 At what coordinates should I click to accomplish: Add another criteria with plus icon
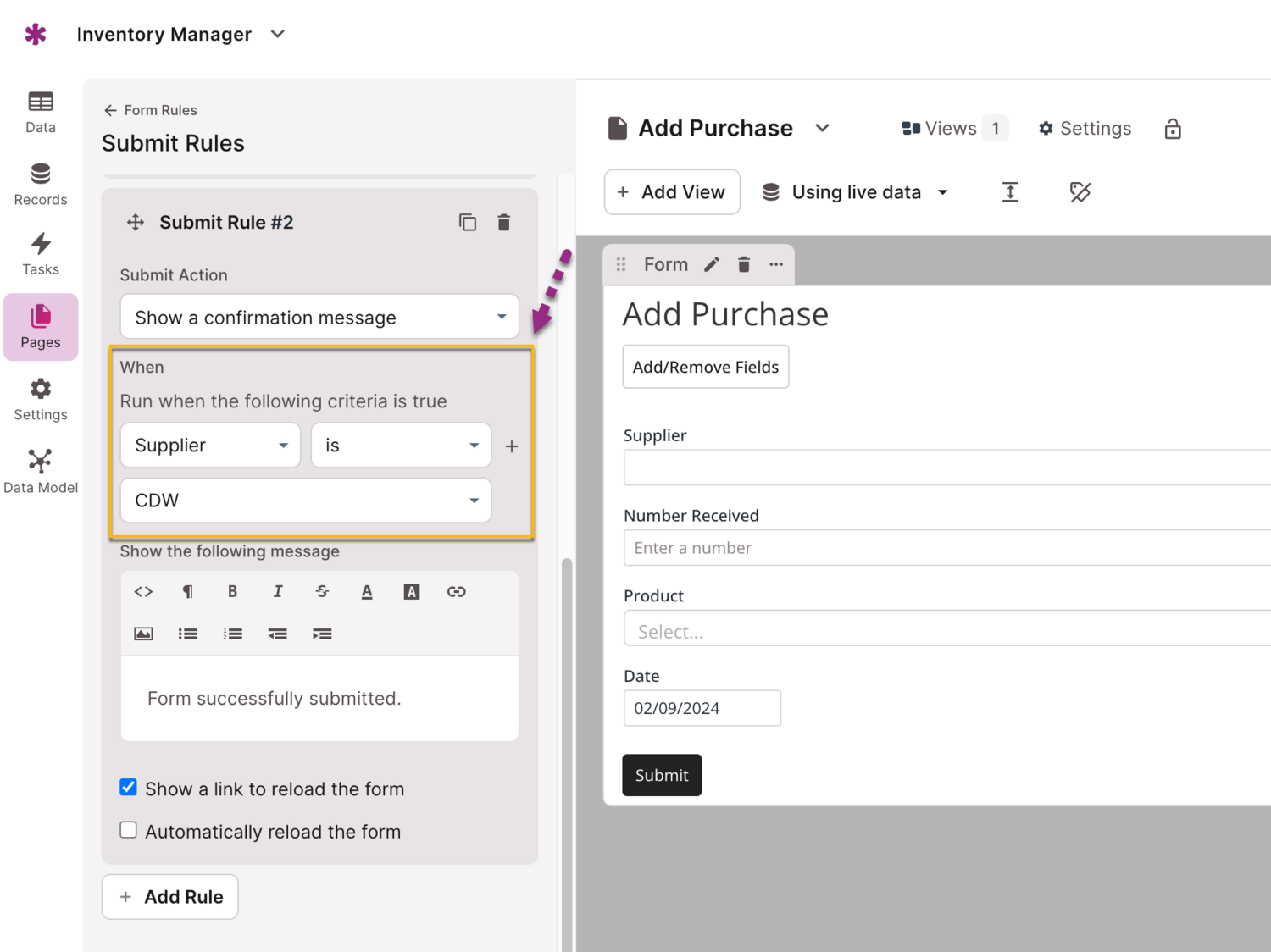(x=512, y=446)
